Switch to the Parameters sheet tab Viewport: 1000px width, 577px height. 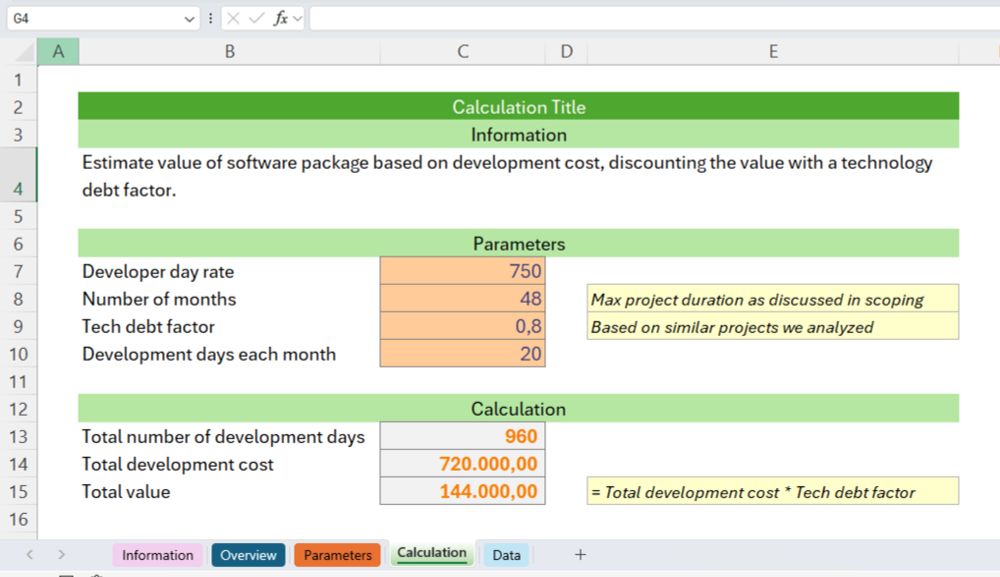[x=337, y=555]
